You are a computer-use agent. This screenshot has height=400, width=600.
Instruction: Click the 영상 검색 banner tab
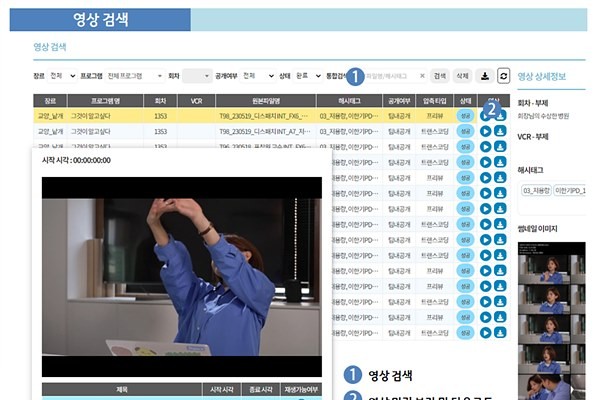click(x=100, y=20)
